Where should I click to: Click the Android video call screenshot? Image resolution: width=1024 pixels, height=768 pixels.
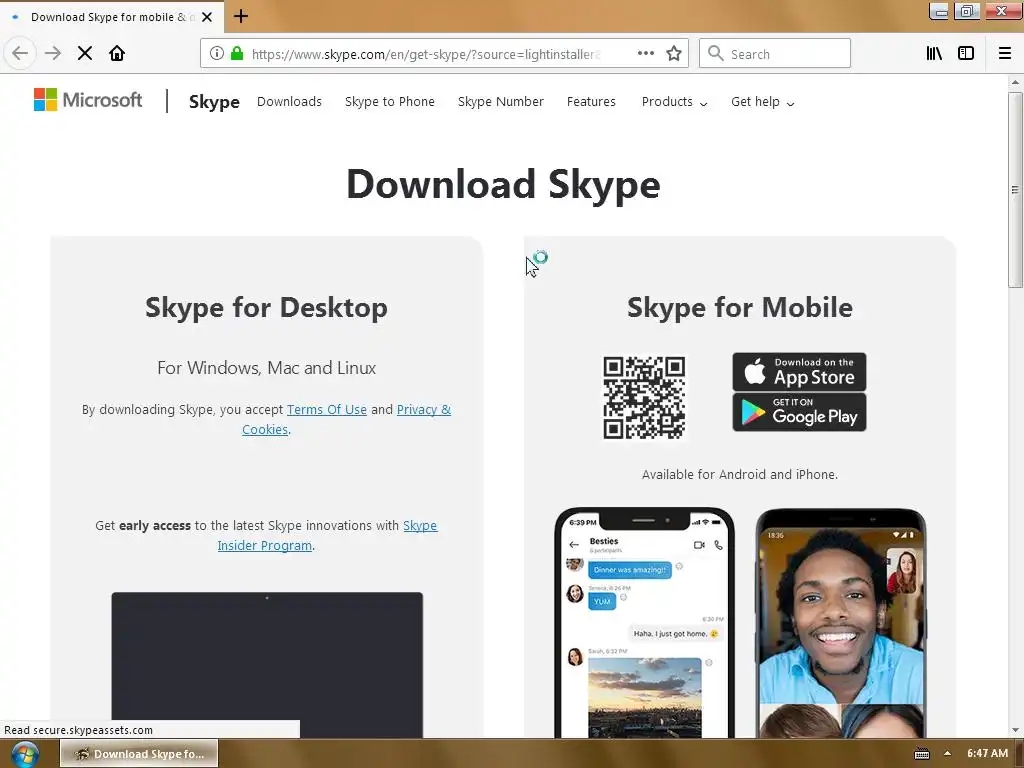841,623
